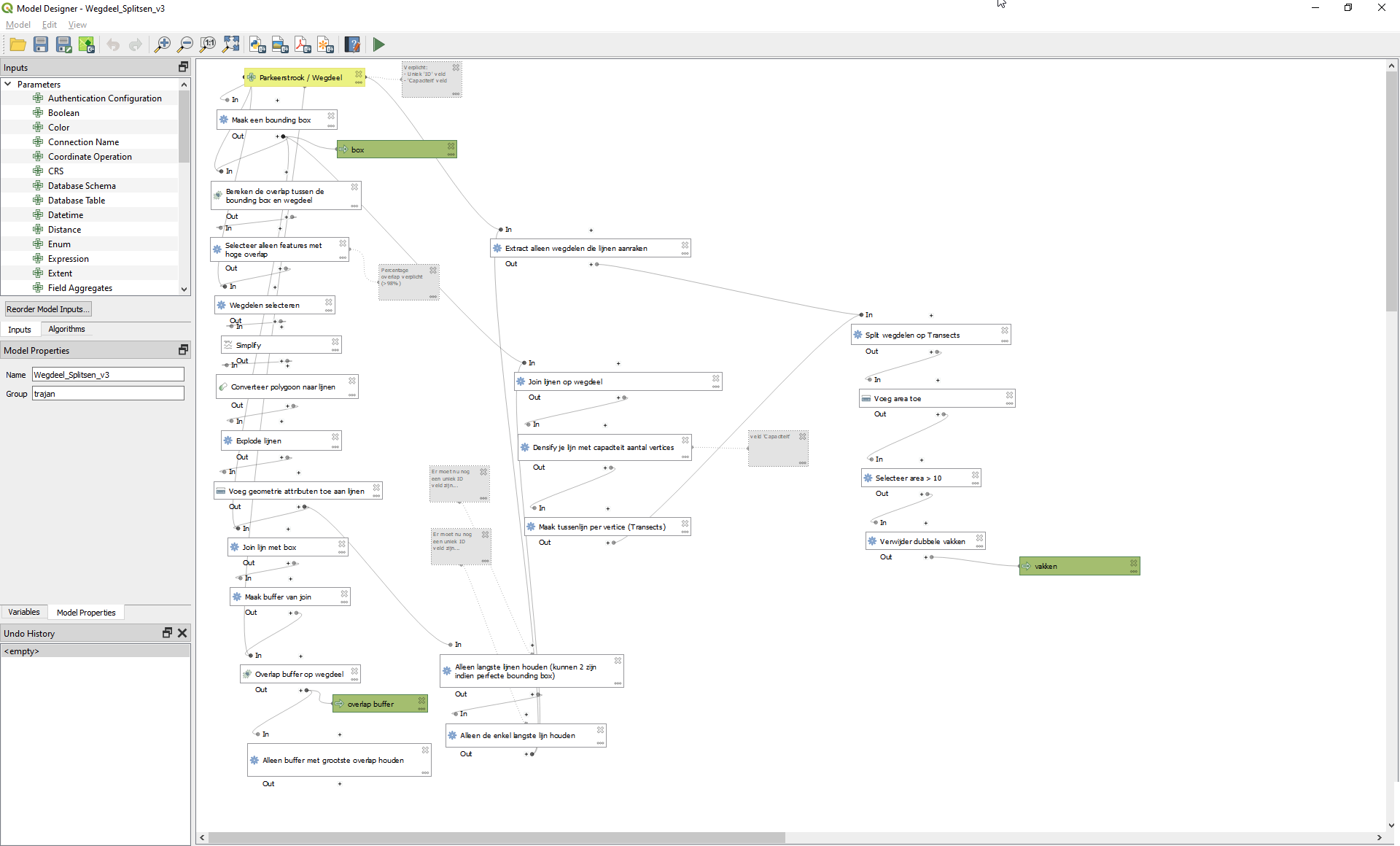Click the Model Properties tab
1400x846 pixels.
86,612
